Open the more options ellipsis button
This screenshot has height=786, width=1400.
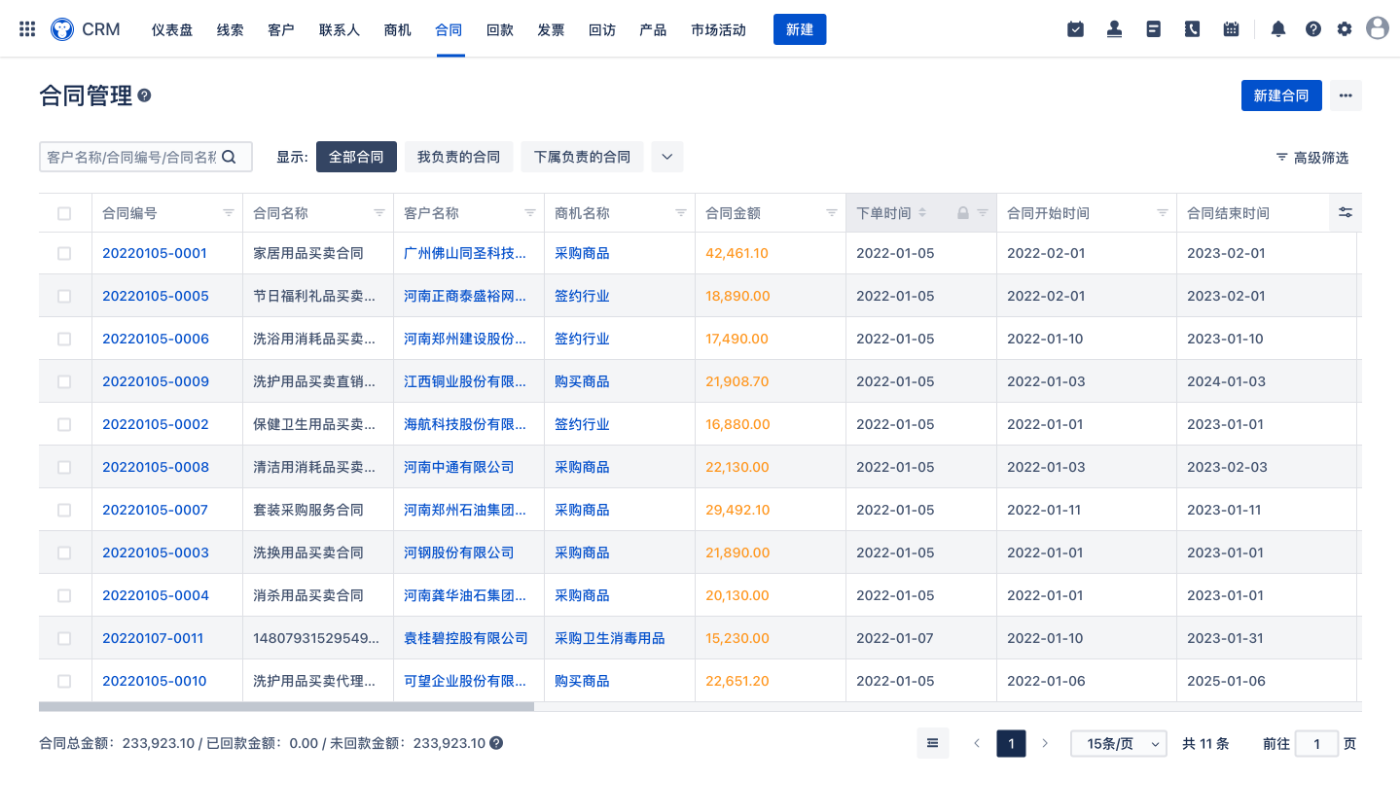click(x=1345, y=96)
